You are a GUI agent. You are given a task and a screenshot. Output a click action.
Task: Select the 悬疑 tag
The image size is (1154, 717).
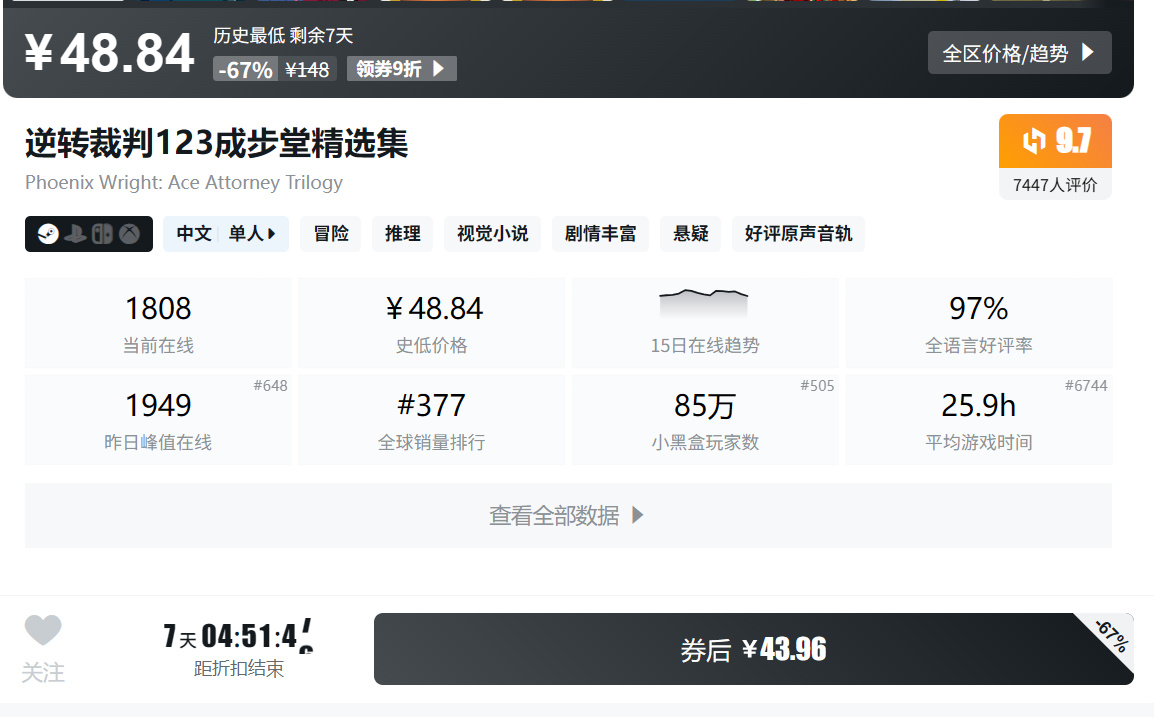pyautogui.click(x=690, y=234)
